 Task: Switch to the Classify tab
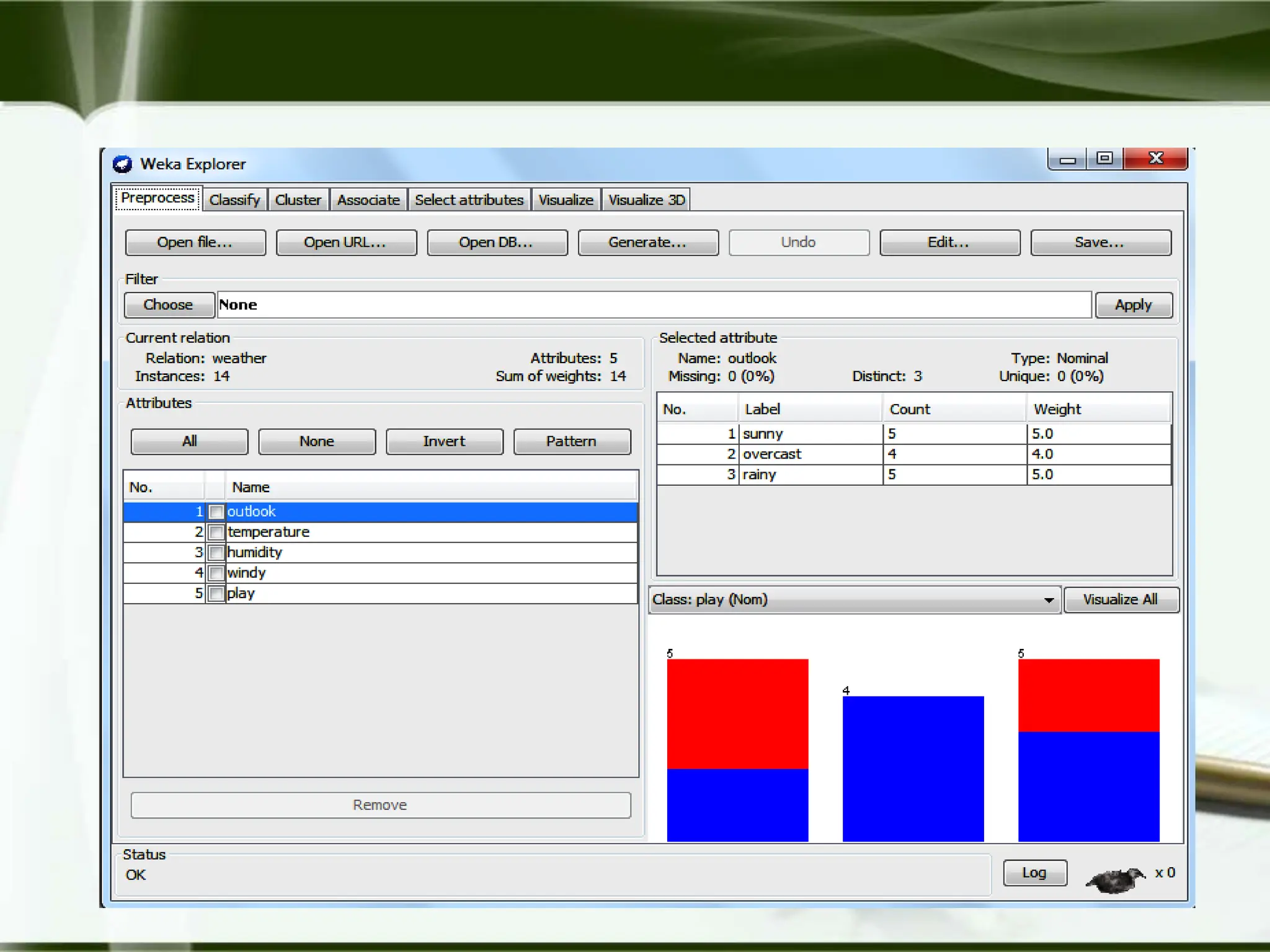pyautogui.click(x=234, y=200)
